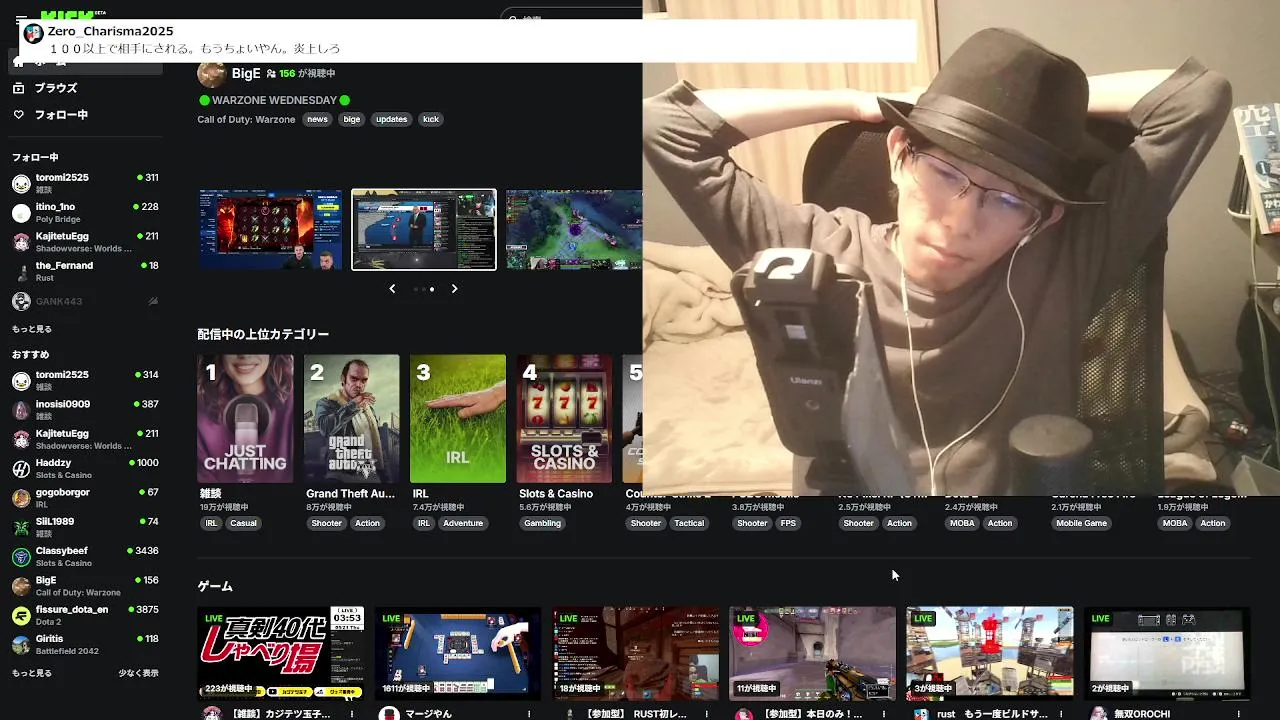Open SiiL1989 IRL channel
Screen dimensions: 1280x720
(84, 528)
